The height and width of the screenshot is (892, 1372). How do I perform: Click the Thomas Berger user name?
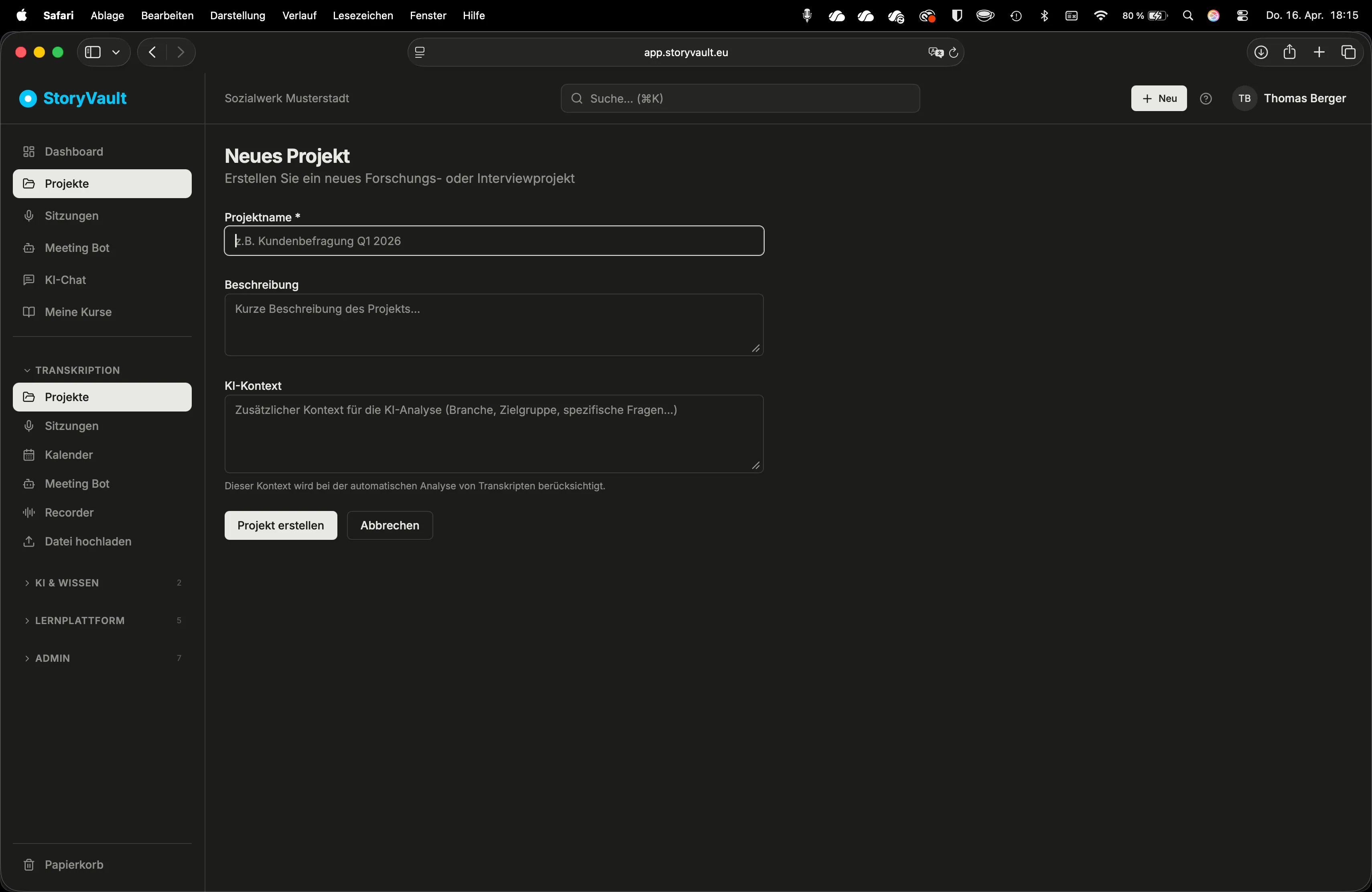pos(1305,99)
